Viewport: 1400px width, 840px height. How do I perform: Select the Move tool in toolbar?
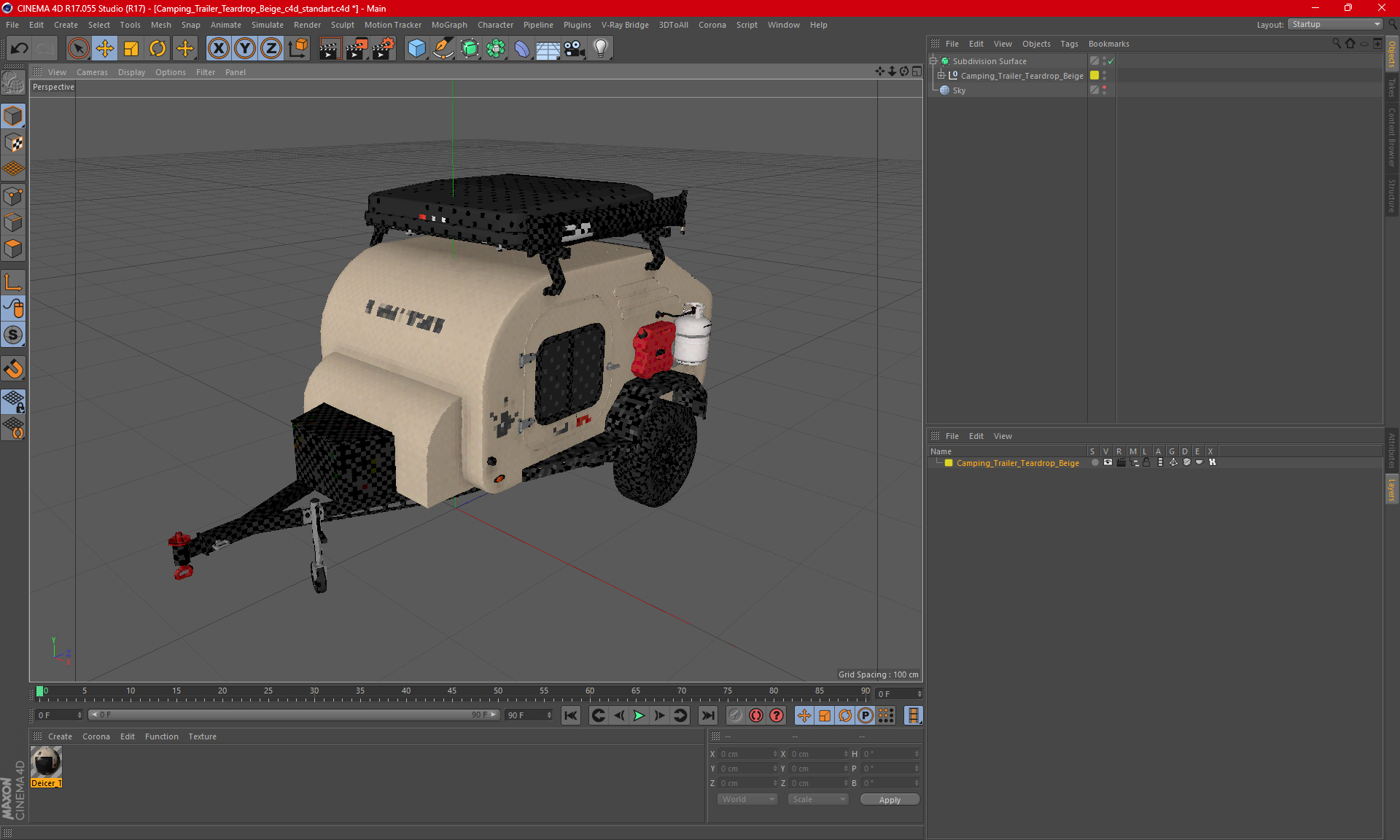click(105, 49)
